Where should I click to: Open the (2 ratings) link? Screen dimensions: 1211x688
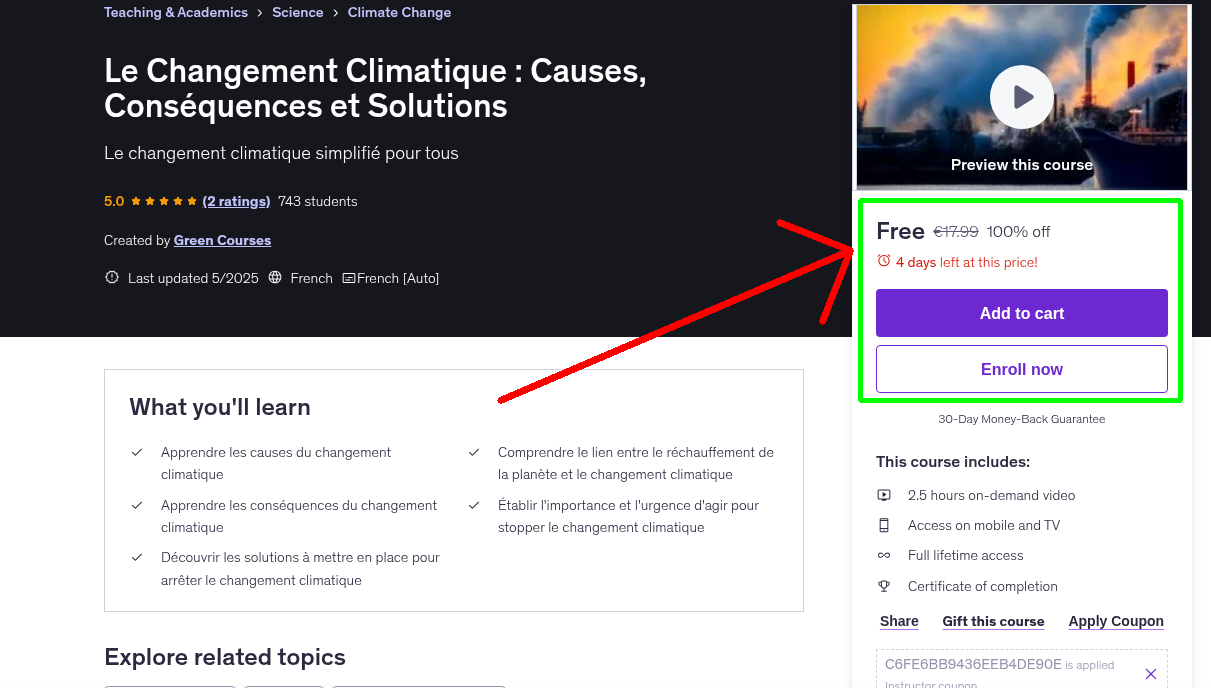(236, 201)
